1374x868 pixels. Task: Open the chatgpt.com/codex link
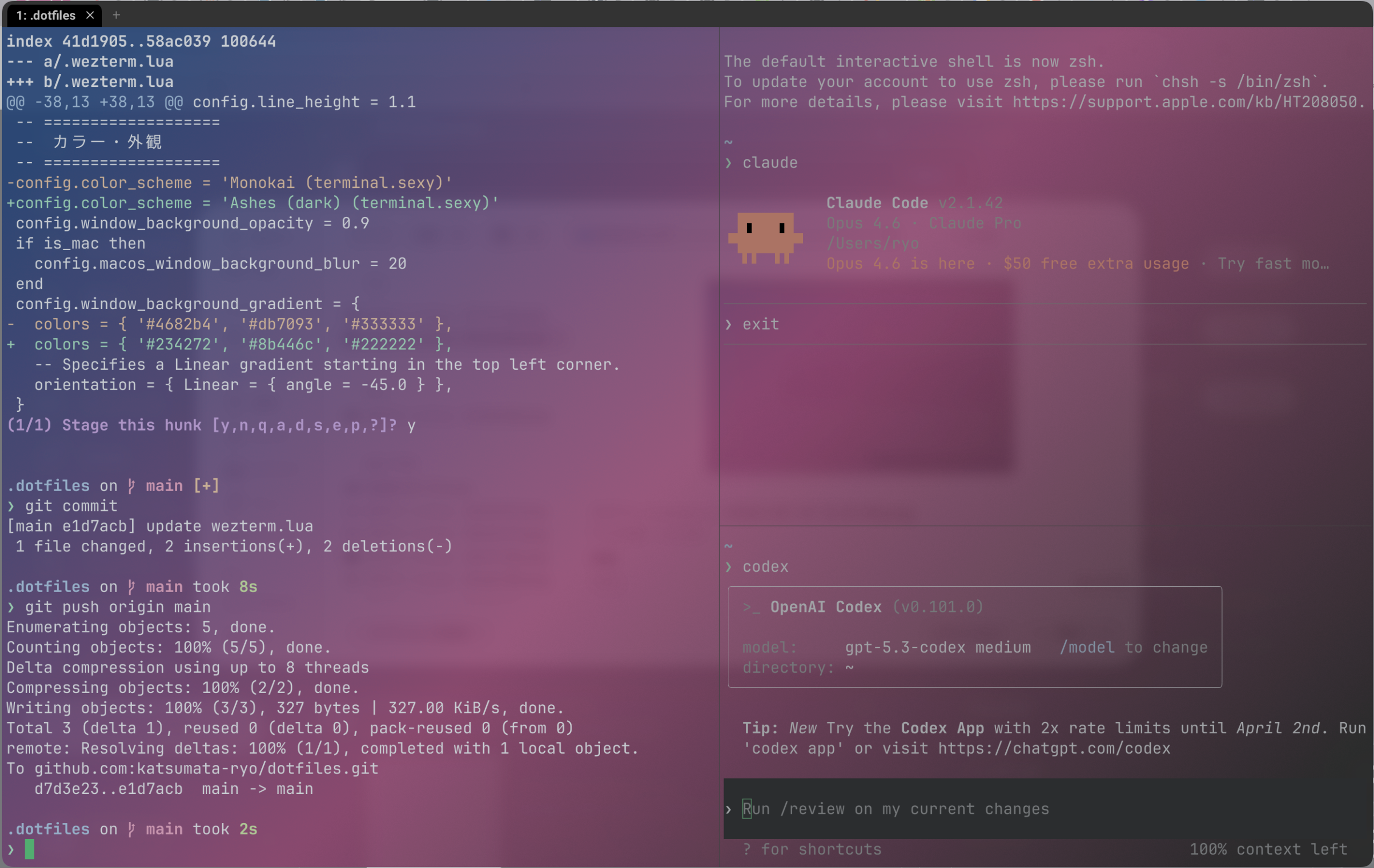1054,749
